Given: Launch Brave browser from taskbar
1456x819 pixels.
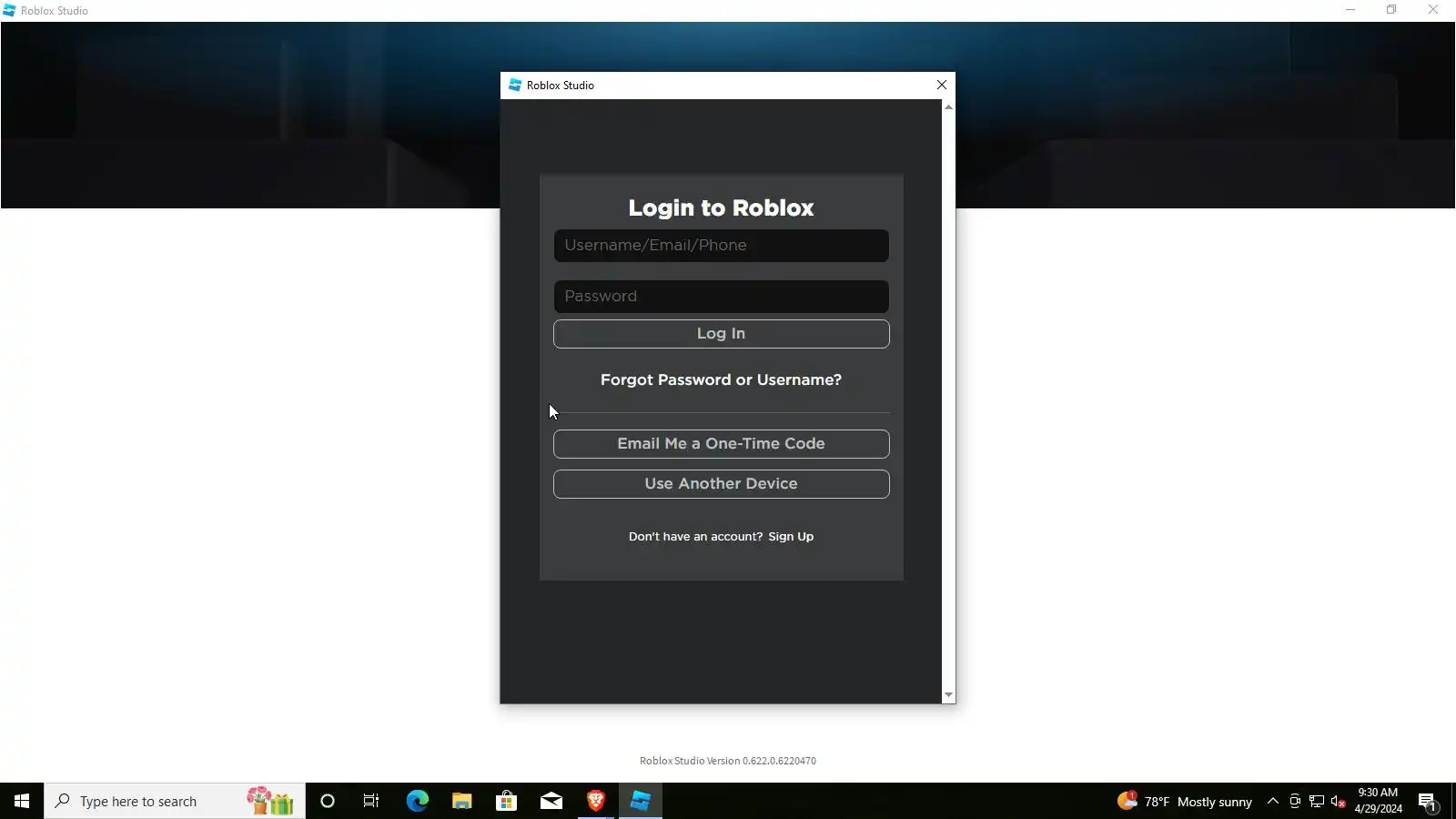Looking at the screenshot, I should click(x=596, y=801).
